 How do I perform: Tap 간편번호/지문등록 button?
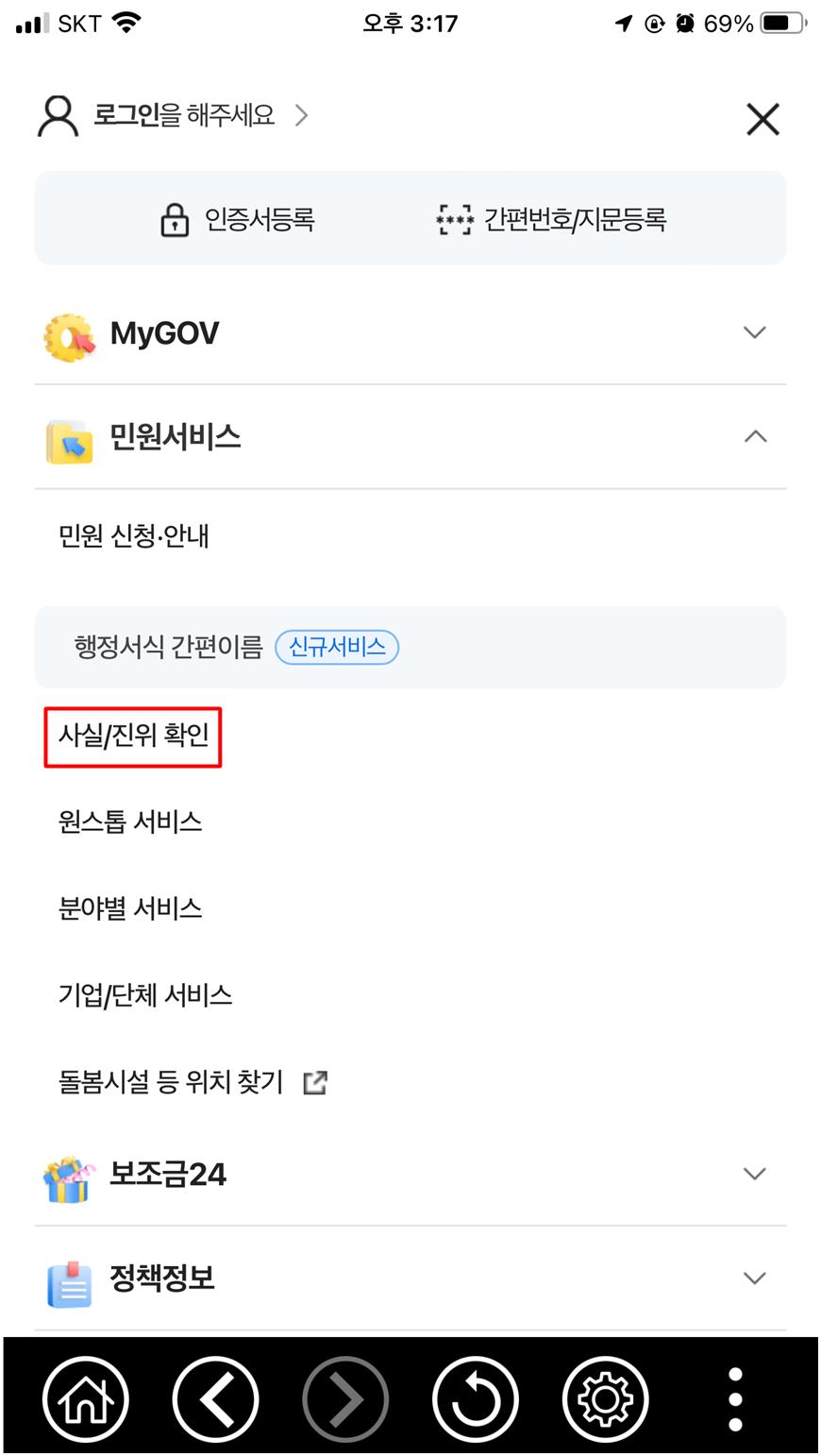coord(552,219)
